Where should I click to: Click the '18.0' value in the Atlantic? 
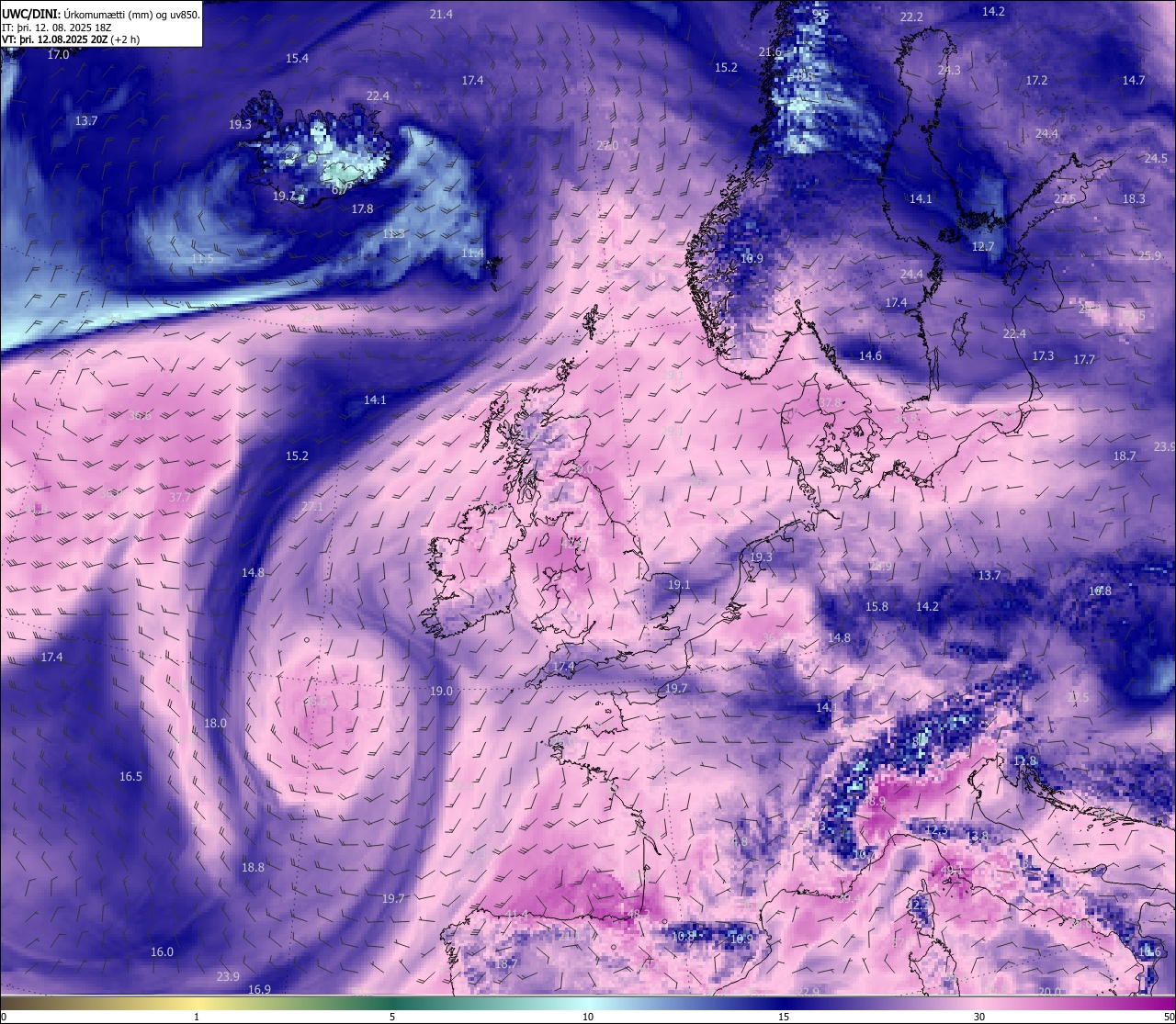click(x=215, y=724)
